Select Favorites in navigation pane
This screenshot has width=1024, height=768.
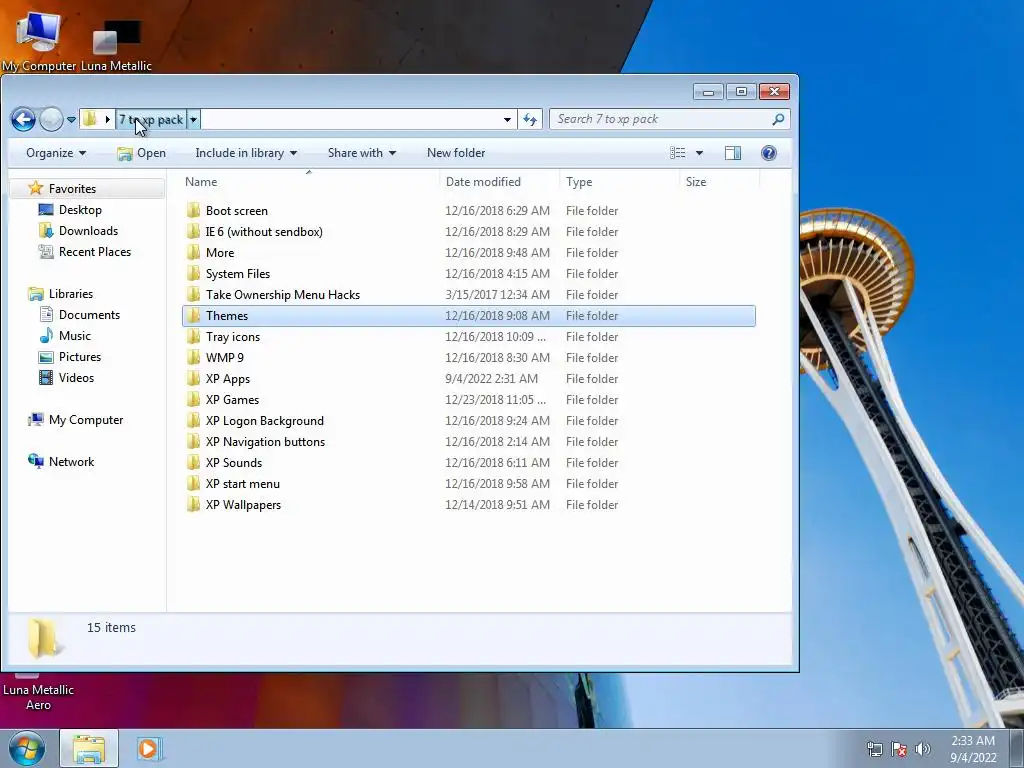coord(72,189)
